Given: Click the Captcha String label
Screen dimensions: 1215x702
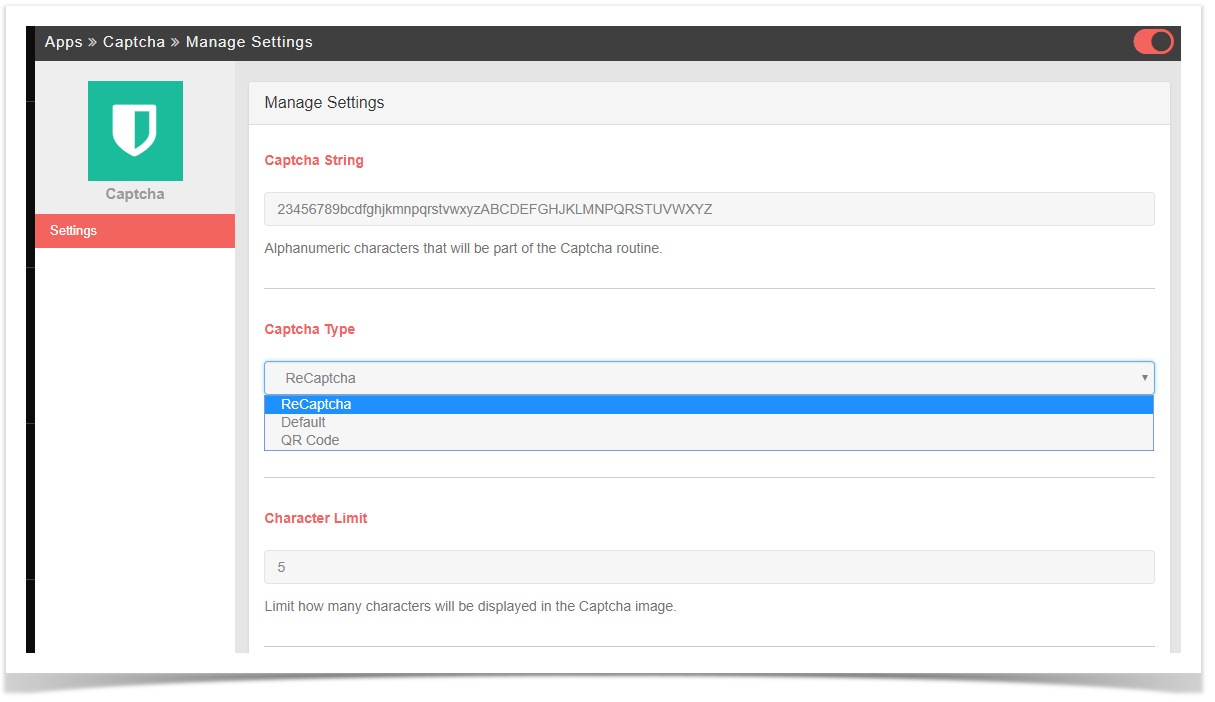Looking at the screenshot, I should [x=314, y=160].
